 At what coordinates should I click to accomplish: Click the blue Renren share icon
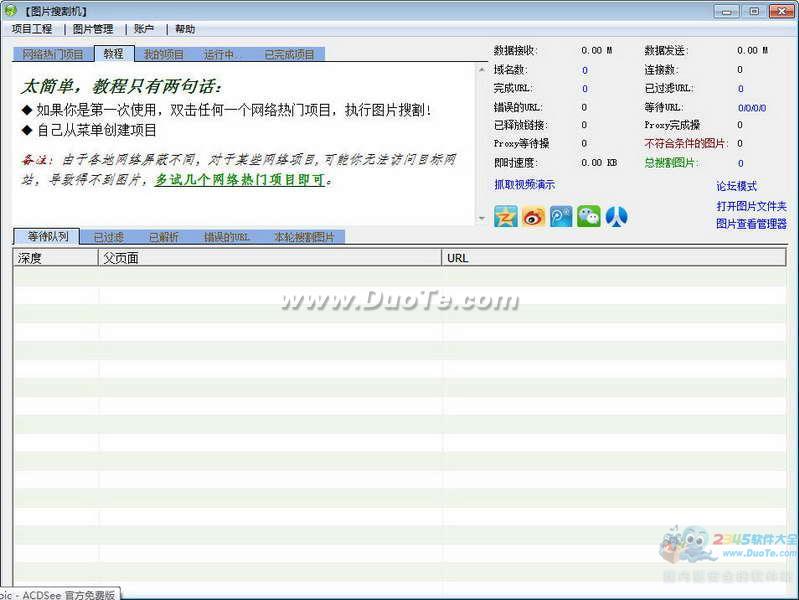pyautogui.click(x=617, y=216)
